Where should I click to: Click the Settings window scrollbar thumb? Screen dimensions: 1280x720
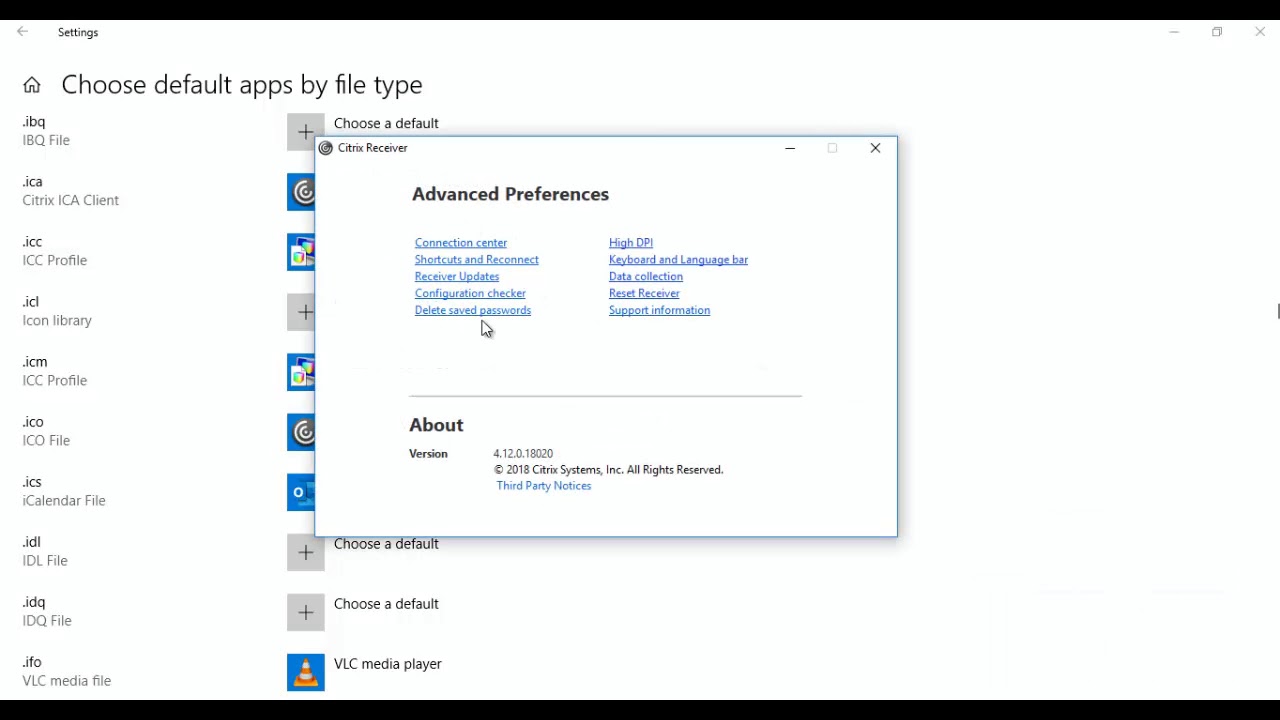coord(1278,311)
